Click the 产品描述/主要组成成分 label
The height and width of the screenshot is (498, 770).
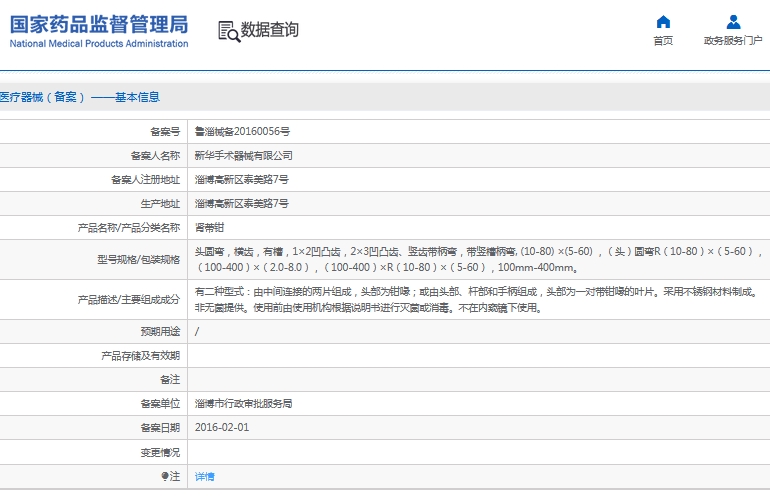tap(129, 300)
